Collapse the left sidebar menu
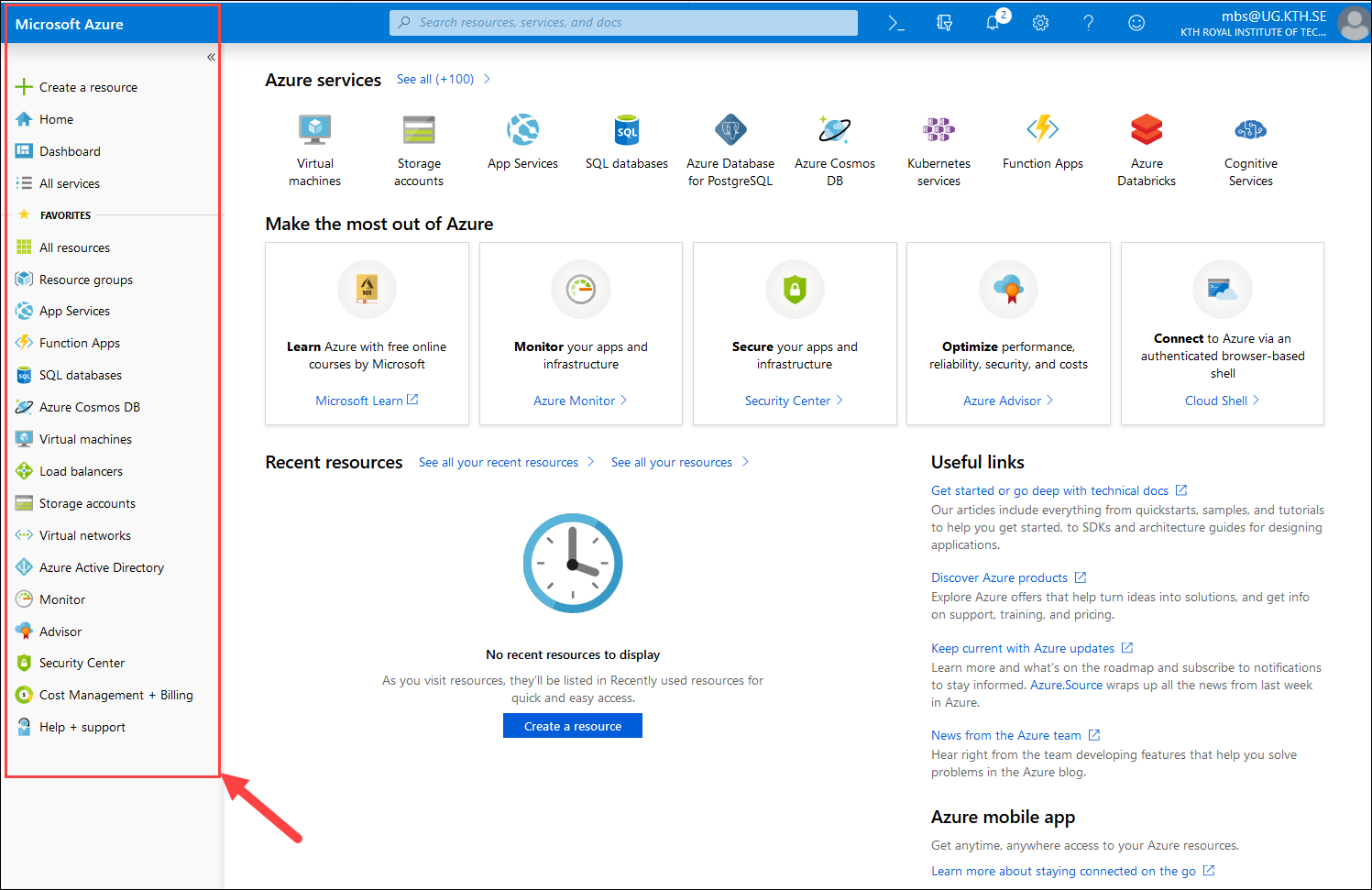This screenshot has height=890, width=1372. click(x=211, y=57)
